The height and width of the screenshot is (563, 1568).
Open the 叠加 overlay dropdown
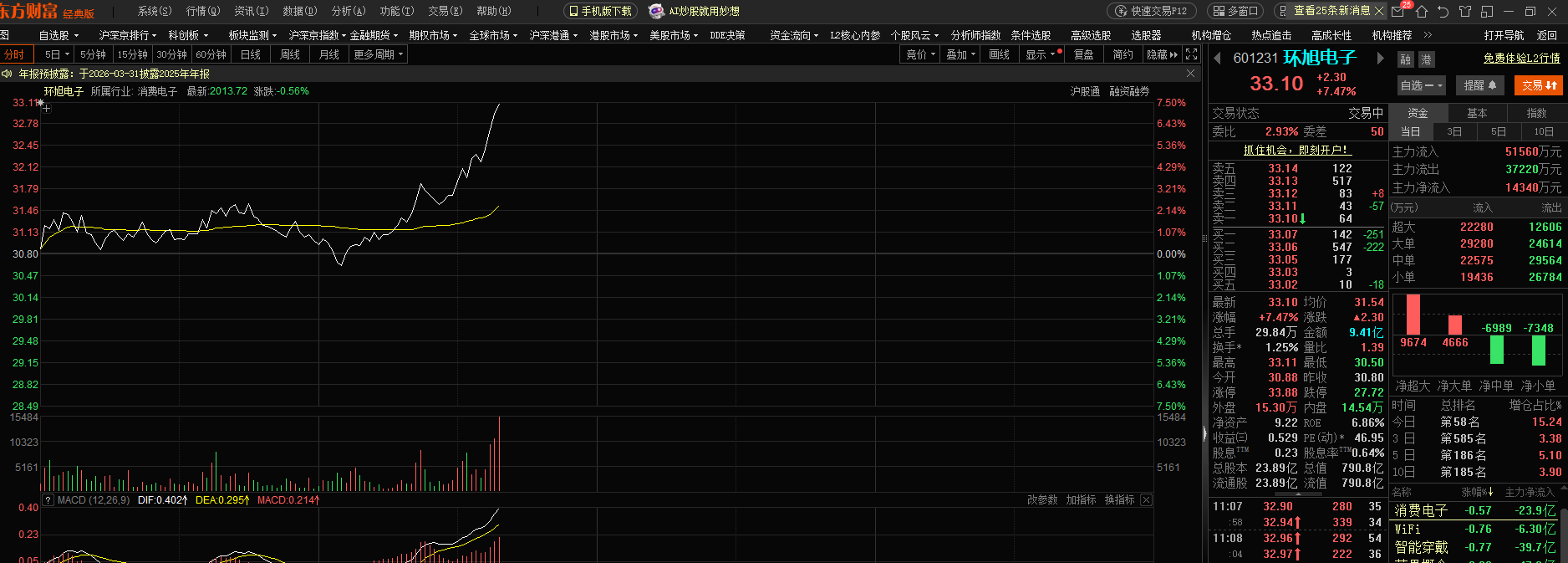[x=961, y=54]
